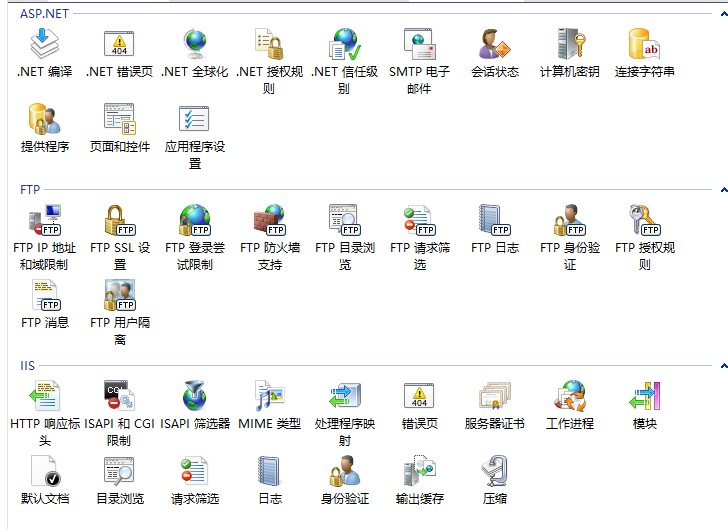Select the 工作进程 icon
Screen dimensions: 728x529
tap(570, 395)
